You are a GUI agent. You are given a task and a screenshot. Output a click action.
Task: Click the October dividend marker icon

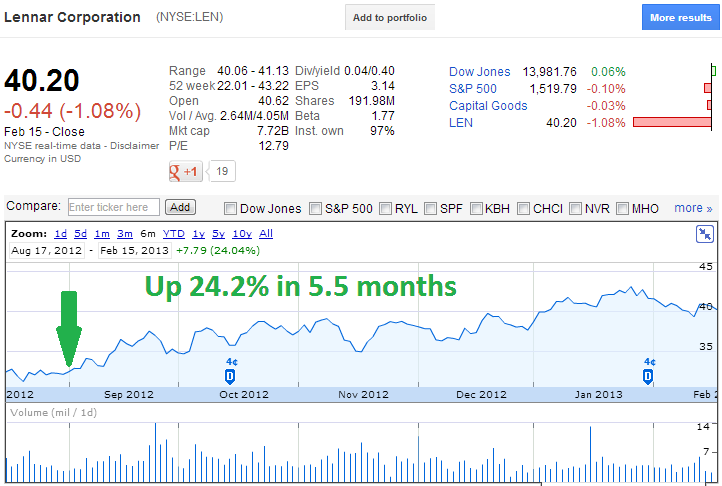pos(230,376)
